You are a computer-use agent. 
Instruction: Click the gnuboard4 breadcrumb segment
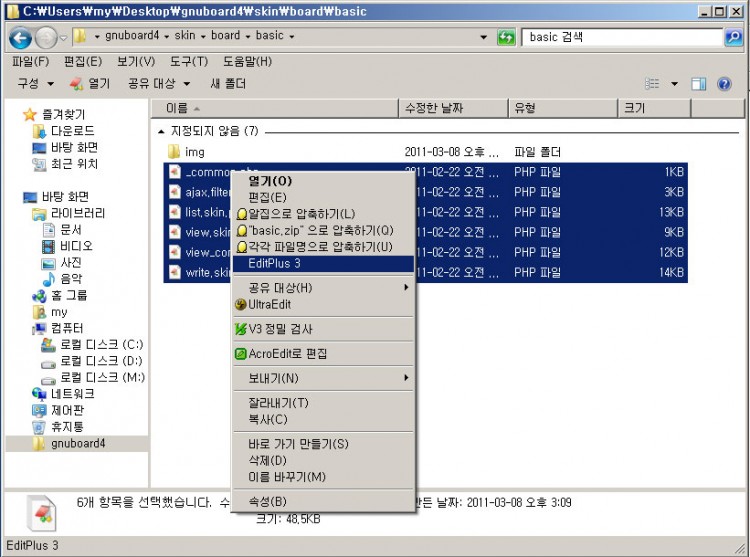pos(132,35)
